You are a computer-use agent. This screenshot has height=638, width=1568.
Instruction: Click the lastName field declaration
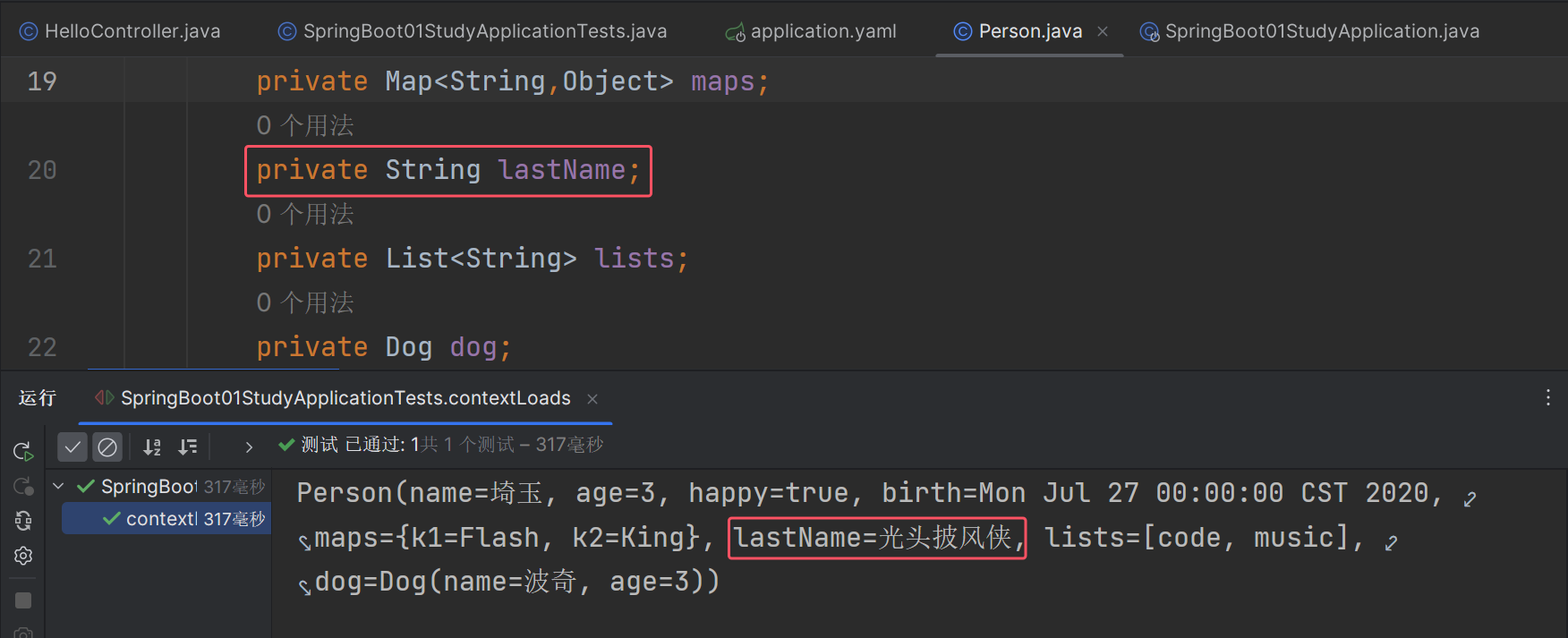pyautogui.click(x=448, y=170)
